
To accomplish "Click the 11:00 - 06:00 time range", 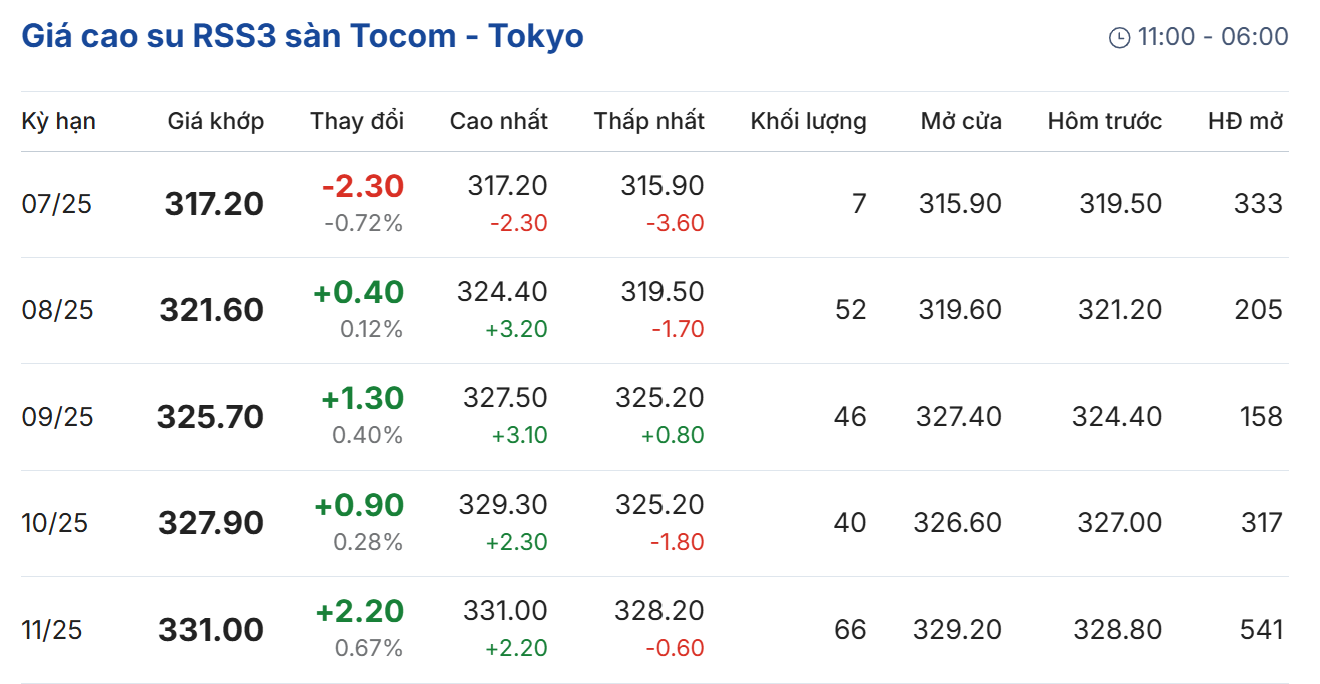I will point(1213,37).
